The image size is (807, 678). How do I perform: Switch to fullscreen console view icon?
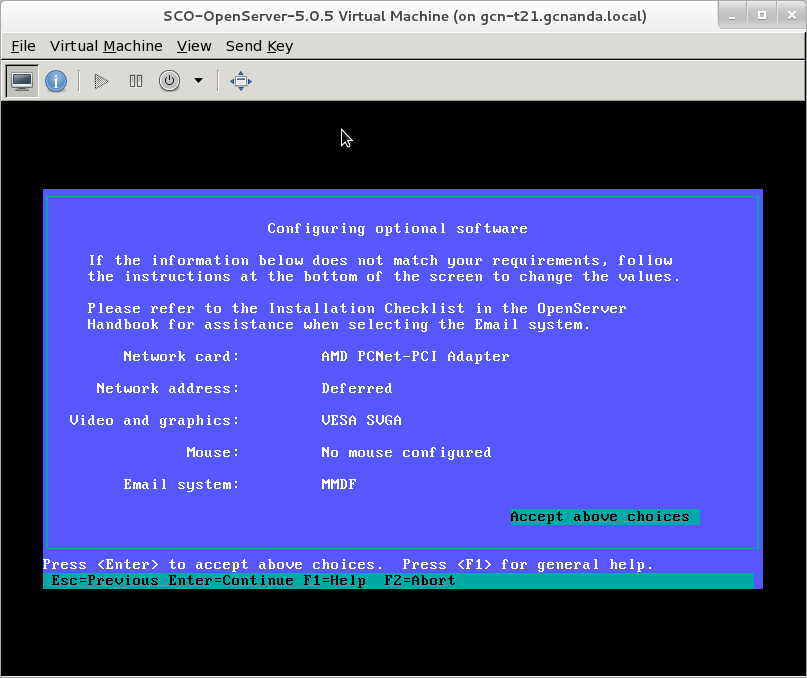240,81
